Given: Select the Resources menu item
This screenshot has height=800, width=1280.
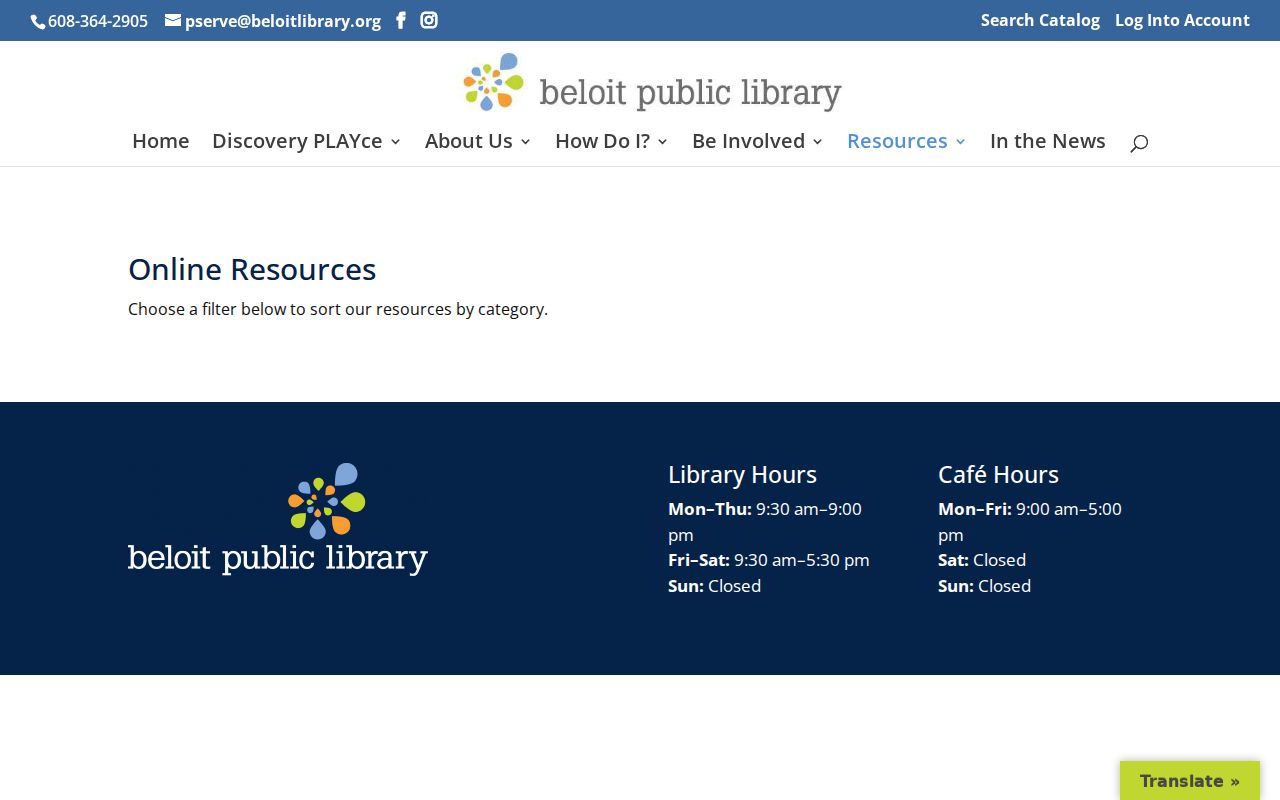Looking at the screenshot, I should point(897,141).
